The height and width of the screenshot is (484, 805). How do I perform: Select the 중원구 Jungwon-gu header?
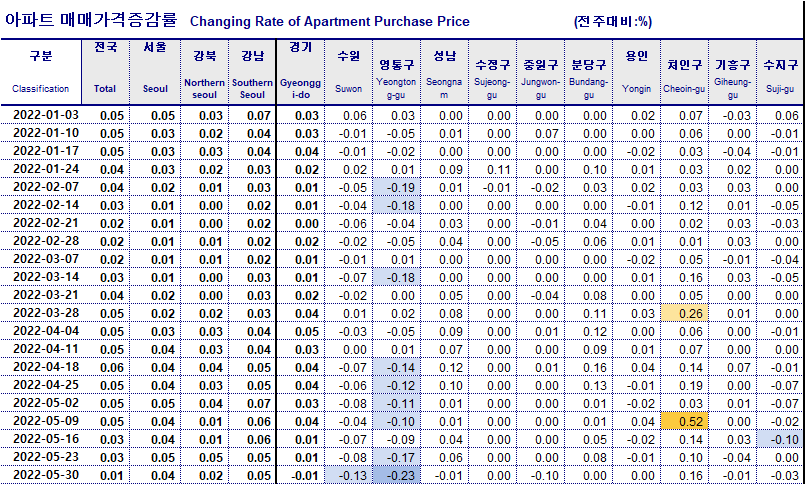click(x=541, y=72)
